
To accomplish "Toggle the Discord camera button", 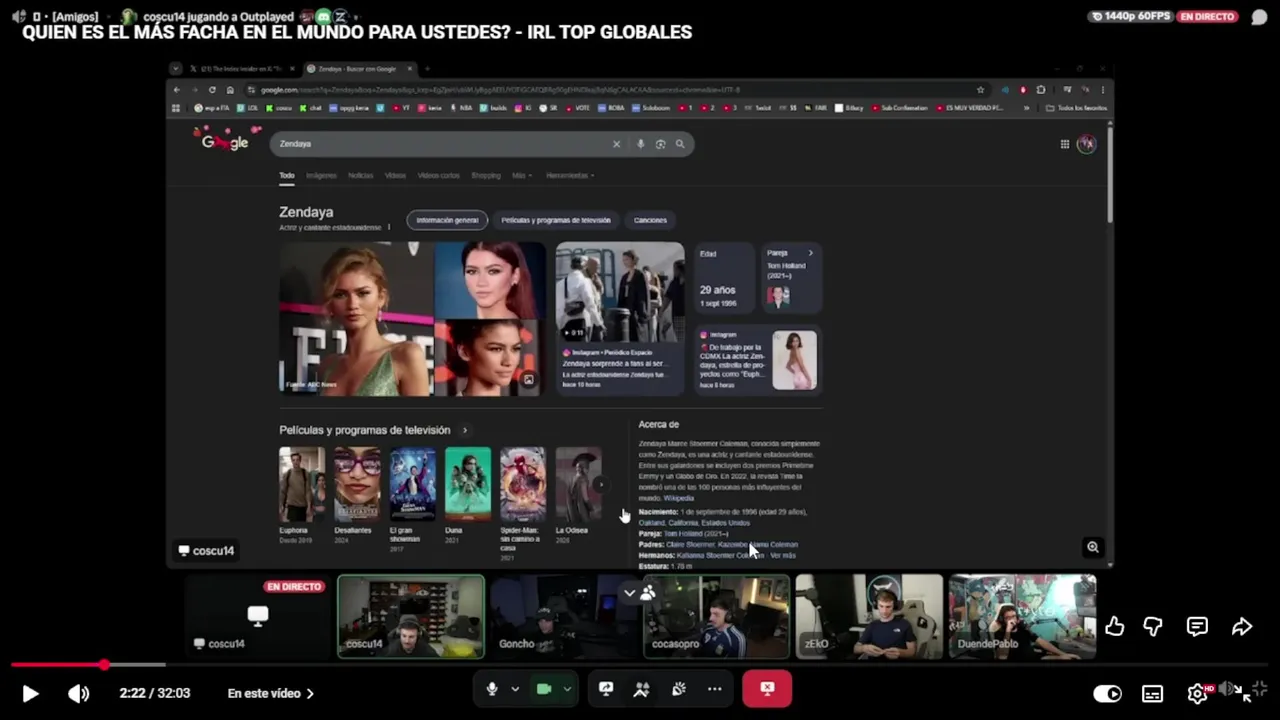I will tap(544, 688).
